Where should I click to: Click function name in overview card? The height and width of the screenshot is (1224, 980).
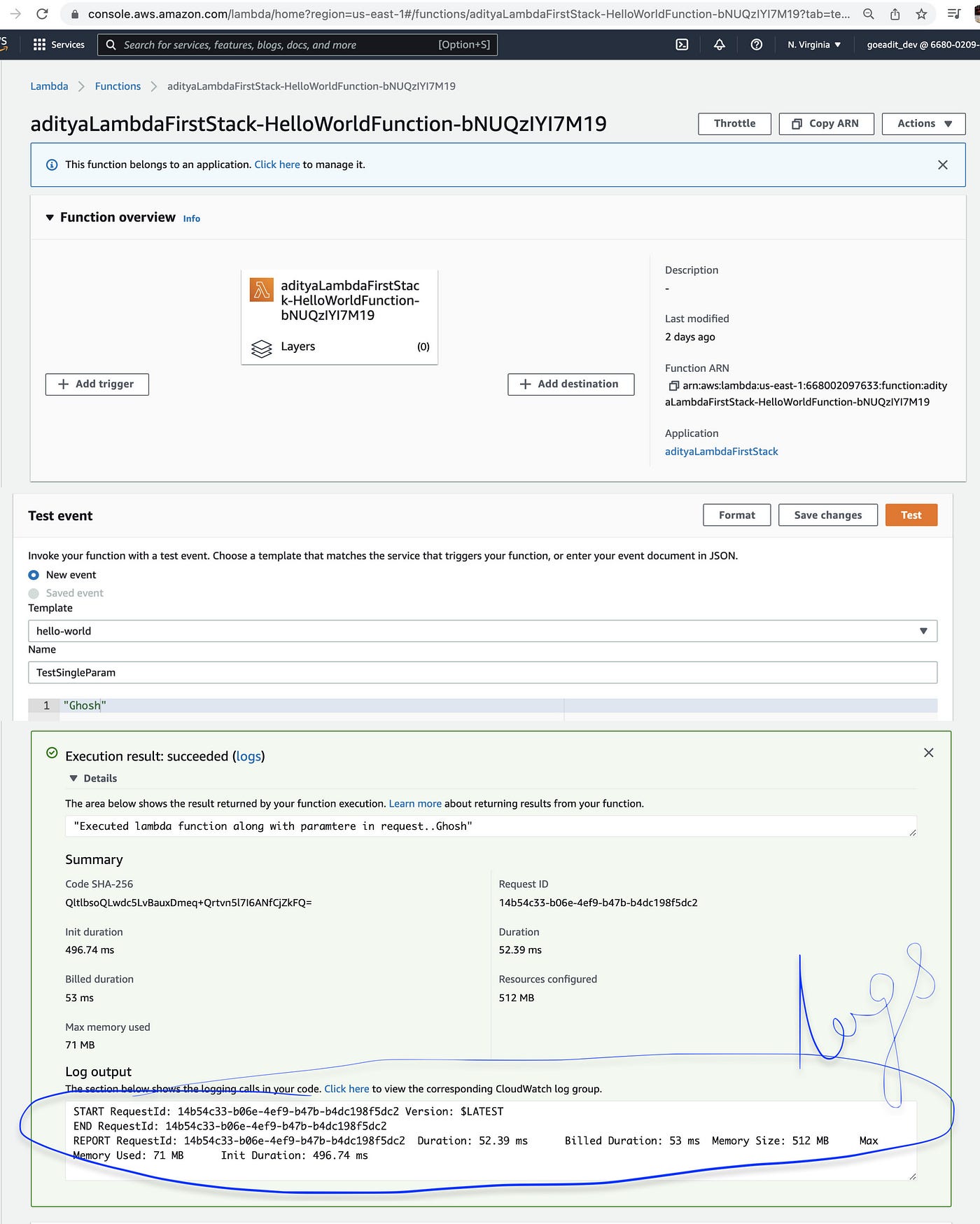click(x=350, y=300)
